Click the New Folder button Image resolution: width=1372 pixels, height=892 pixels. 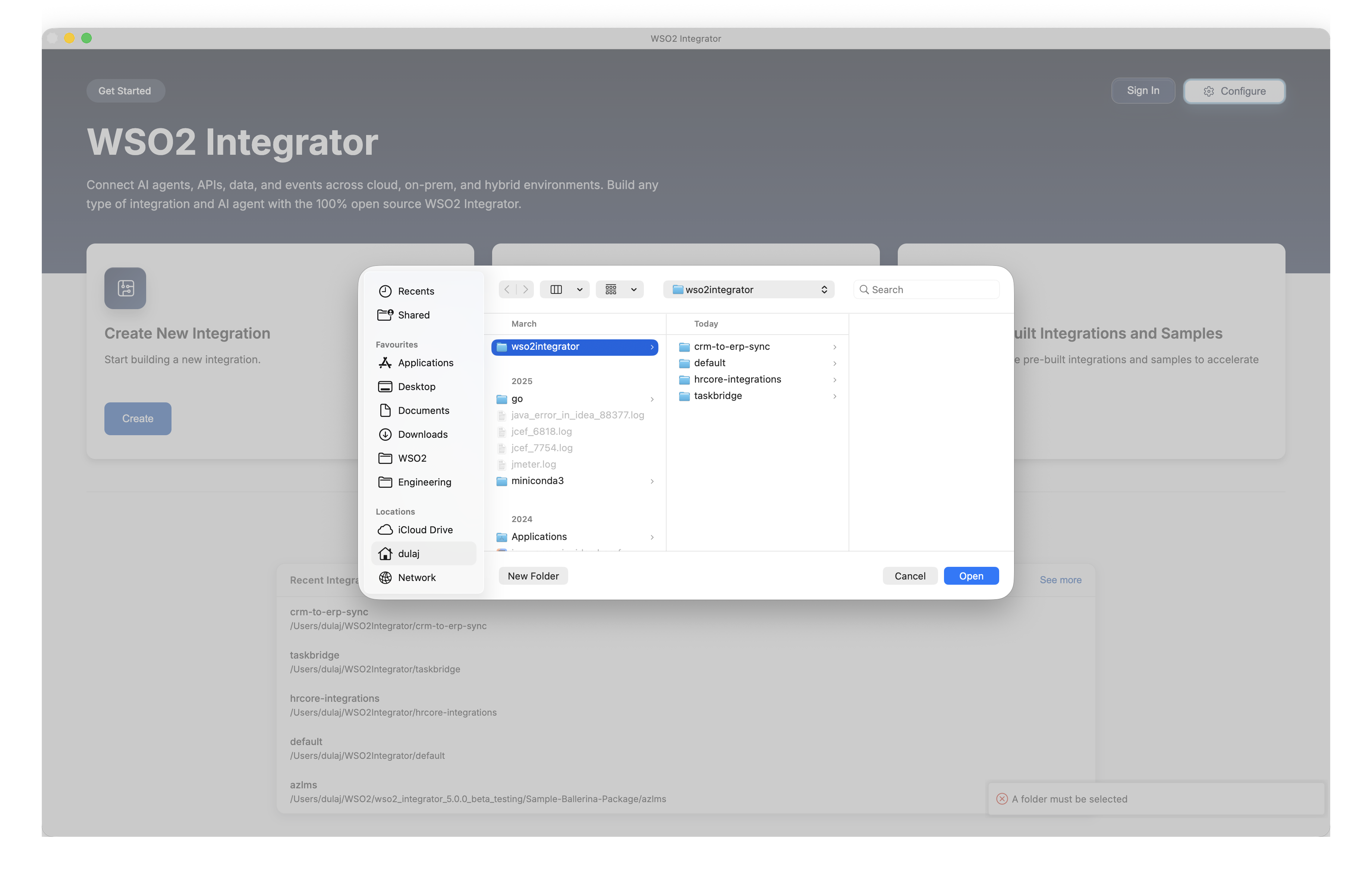(x=533, y=576)
